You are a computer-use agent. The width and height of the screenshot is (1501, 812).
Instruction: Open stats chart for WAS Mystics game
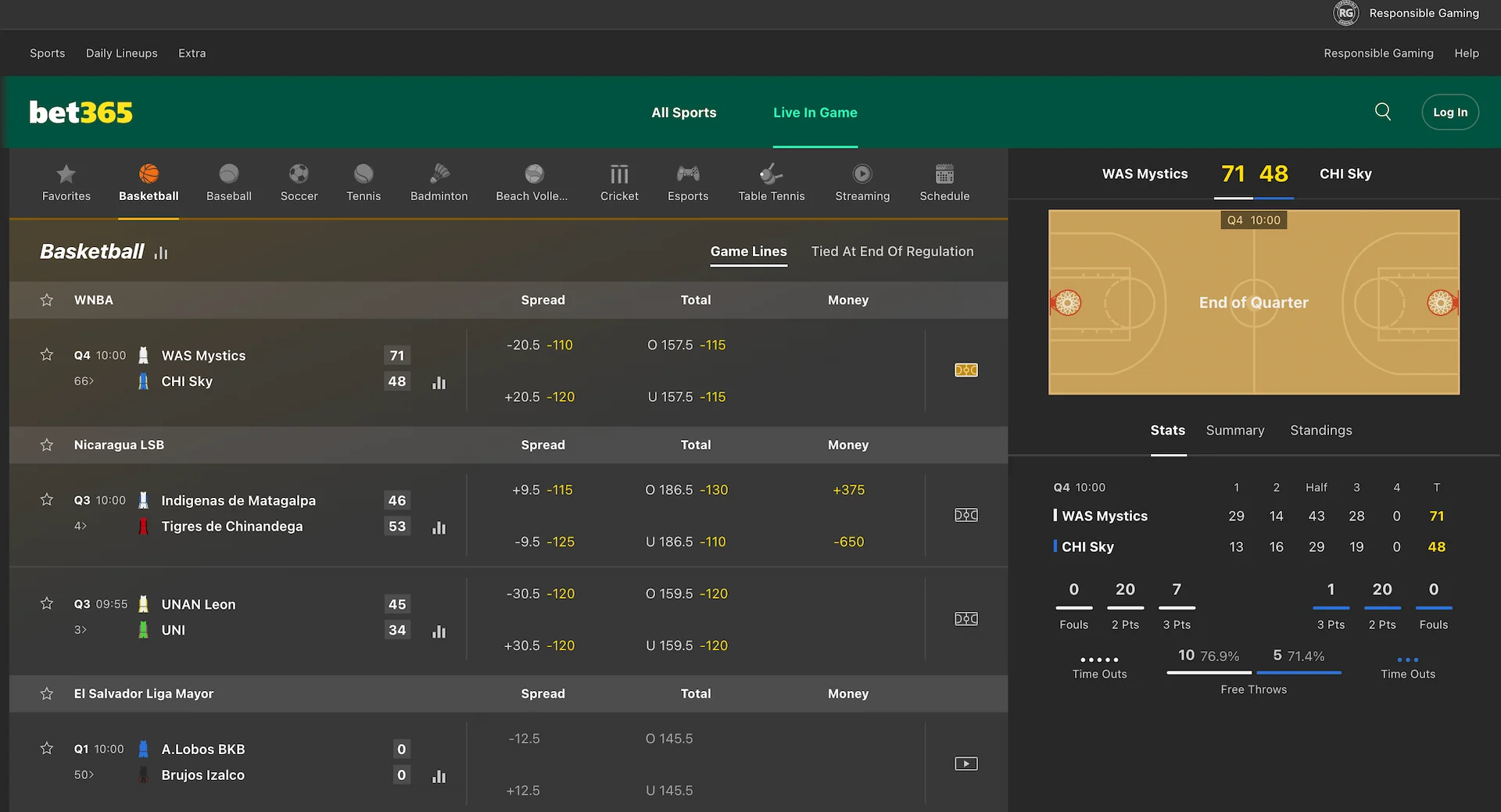pyautogui.click(x=439, y=383)
